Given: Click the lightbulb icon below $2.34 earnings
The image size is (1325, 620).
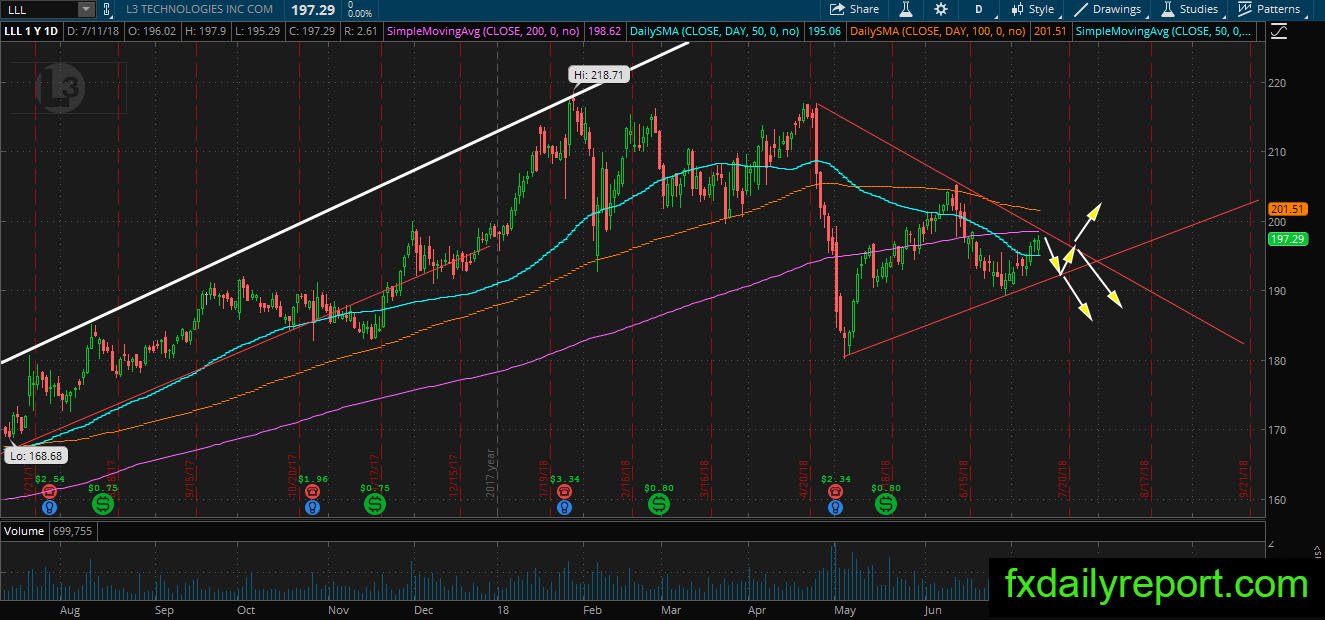Looking at the screenshot, I should coord(835,507).
